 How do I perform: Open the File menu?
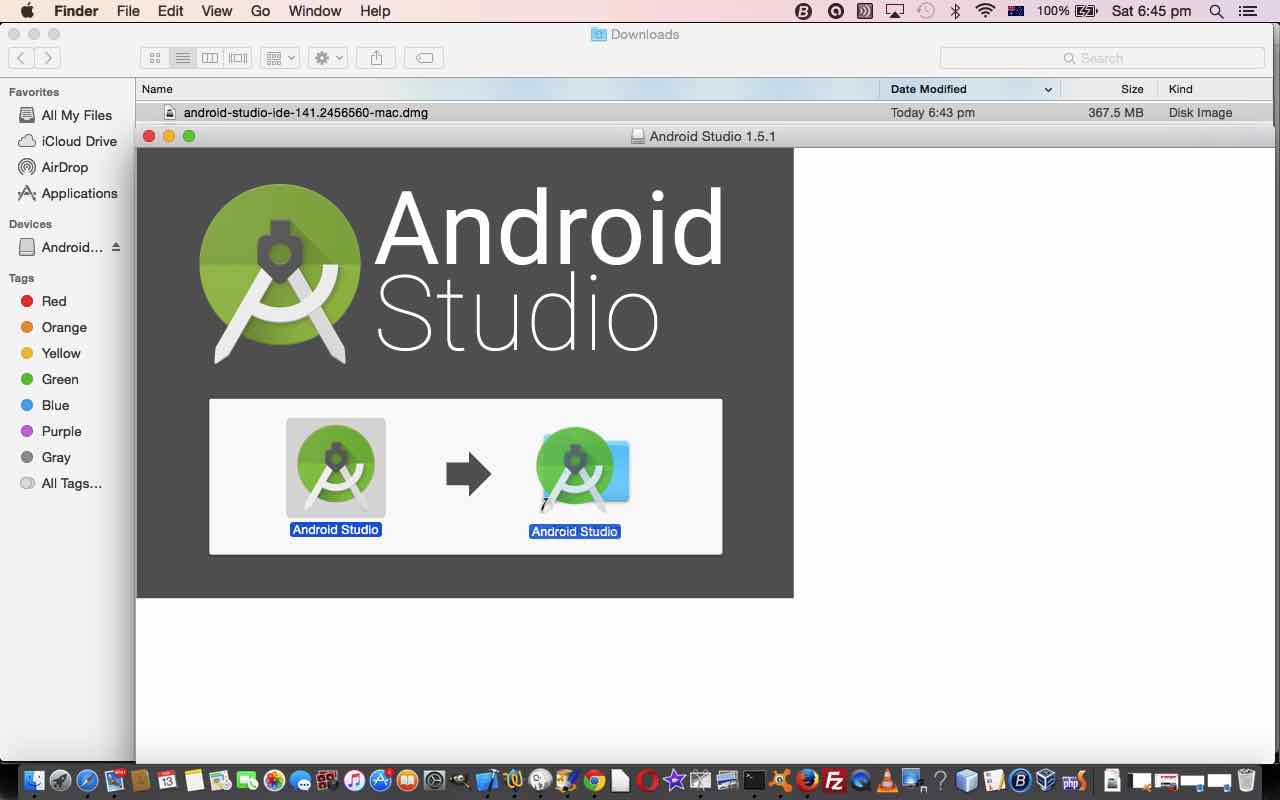(128, 11)
